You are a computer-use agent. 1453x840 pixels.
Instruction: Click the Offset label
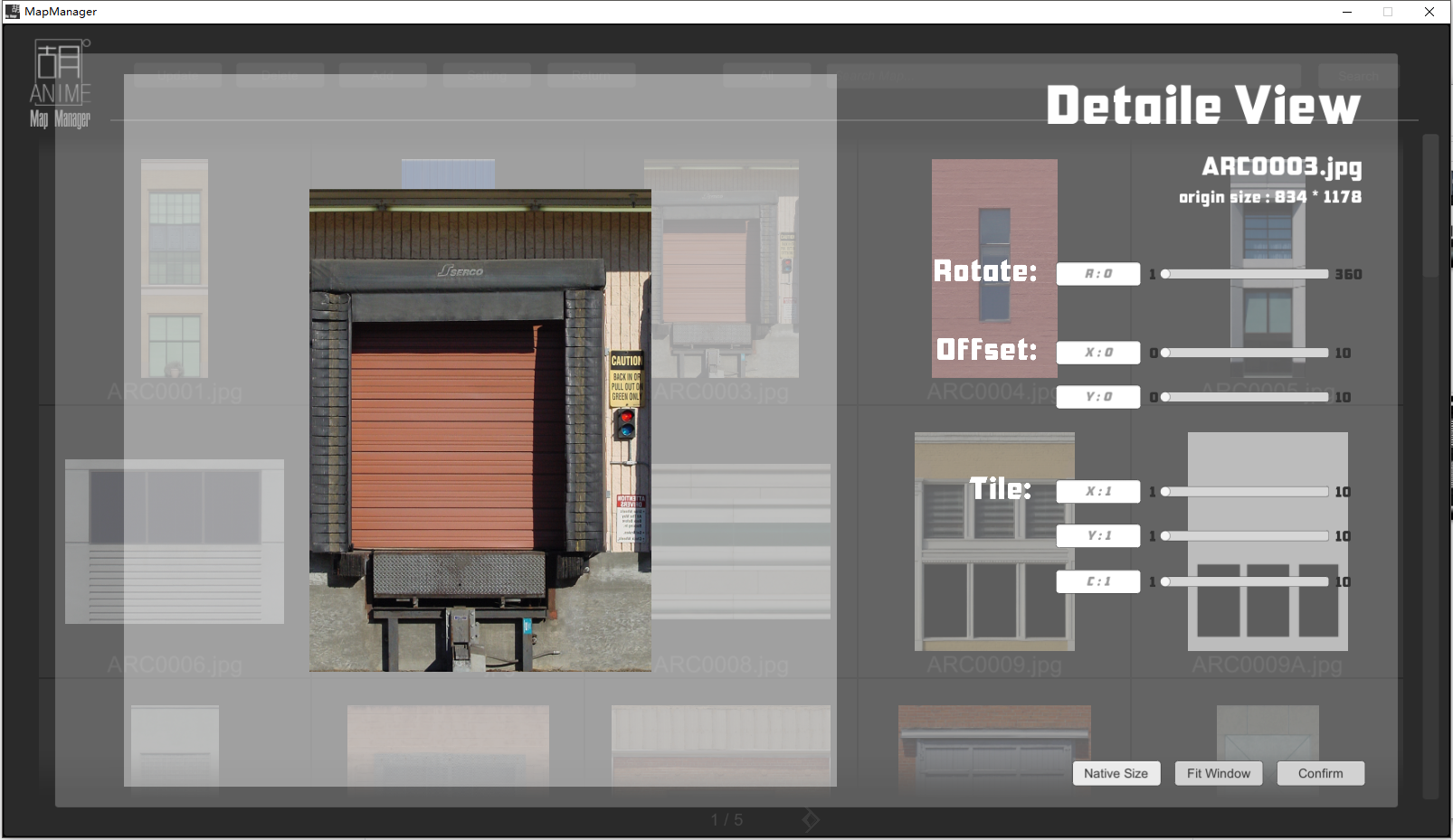986,349
